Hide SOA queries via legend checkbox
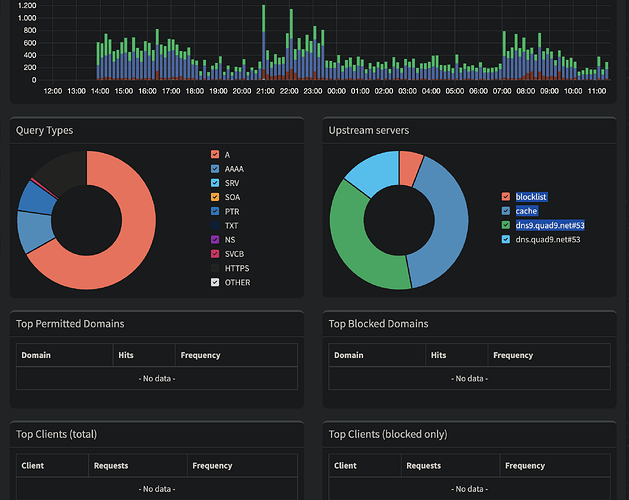Viewport: 629px width, 500px height. tap(215, 198)
